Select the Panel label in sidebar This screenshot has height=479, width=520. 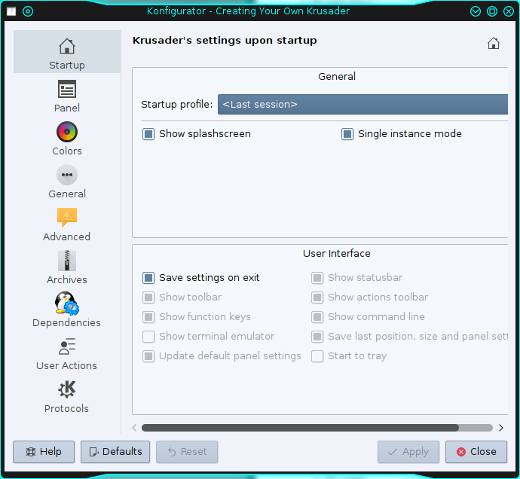[x=67, y=108]
